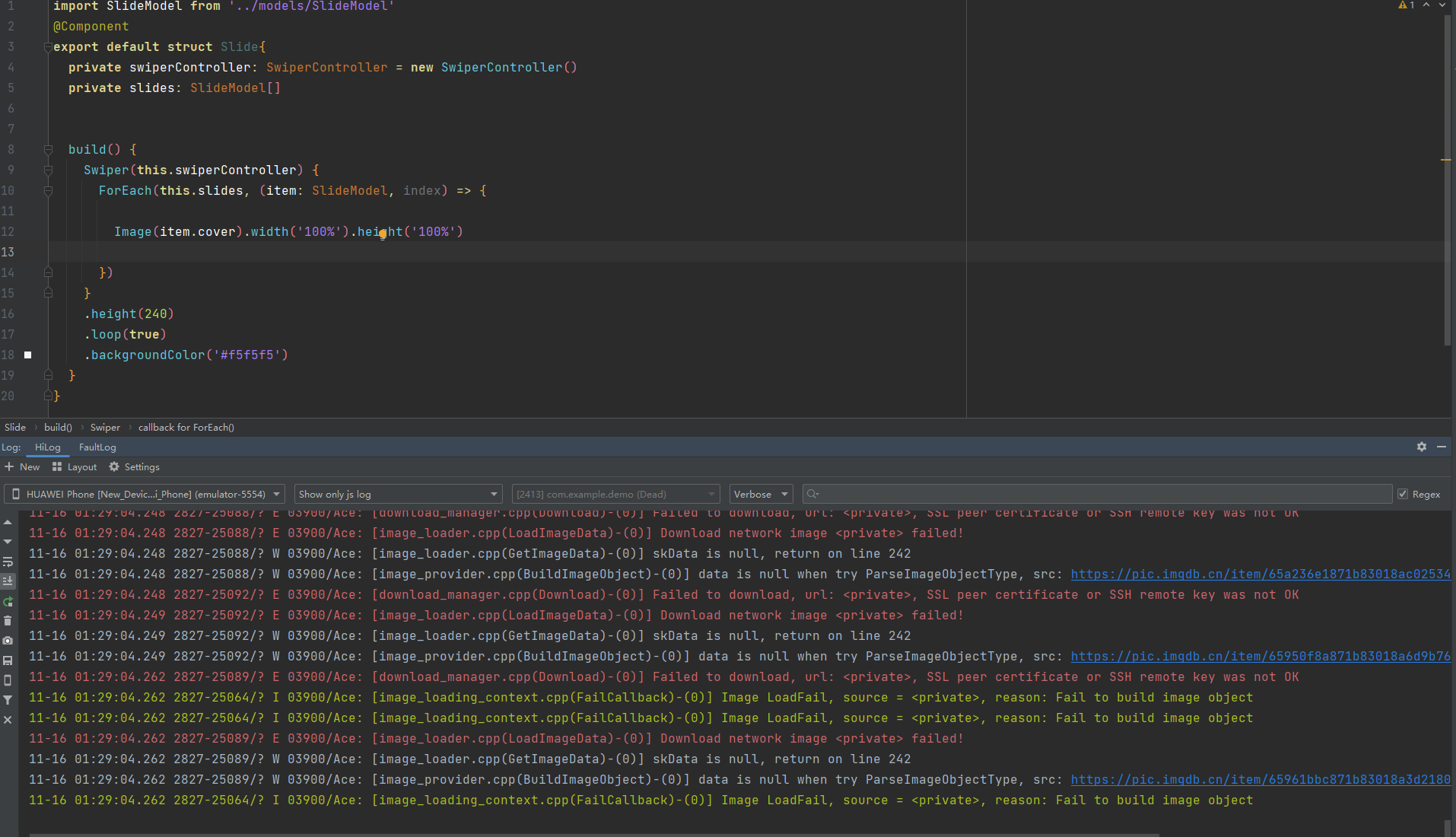Select Swiper in the breadcrumb bar
This screenshot has height=837, width=1456.
[105, 427]
